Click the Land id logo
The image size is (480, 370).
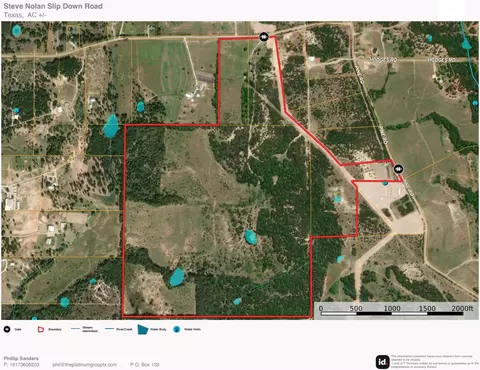[382, 362]
